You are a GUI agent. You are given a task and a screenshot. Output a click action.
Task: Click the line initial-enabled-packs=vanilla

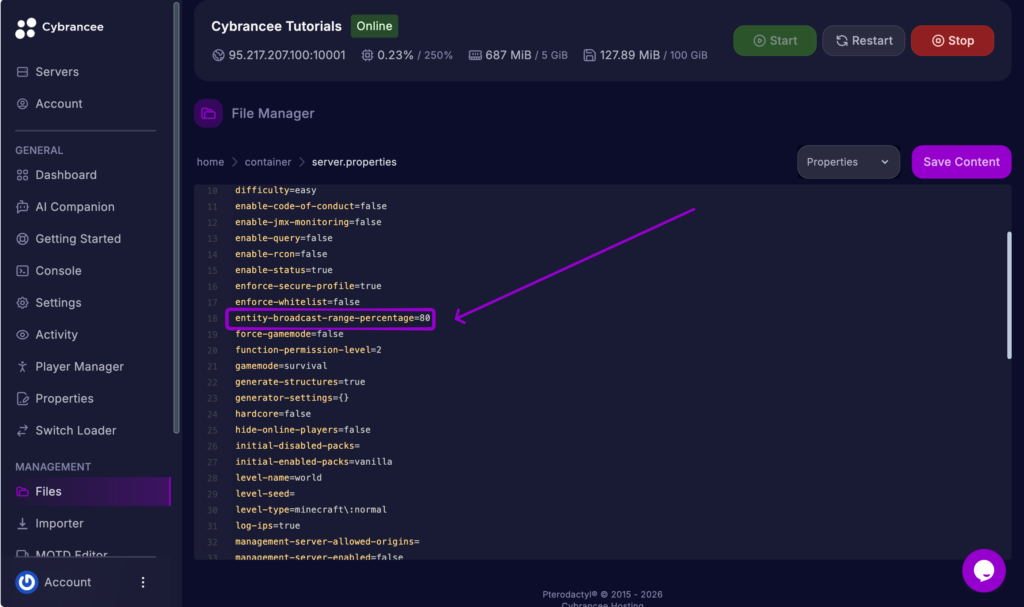click(x=313, y=462)
